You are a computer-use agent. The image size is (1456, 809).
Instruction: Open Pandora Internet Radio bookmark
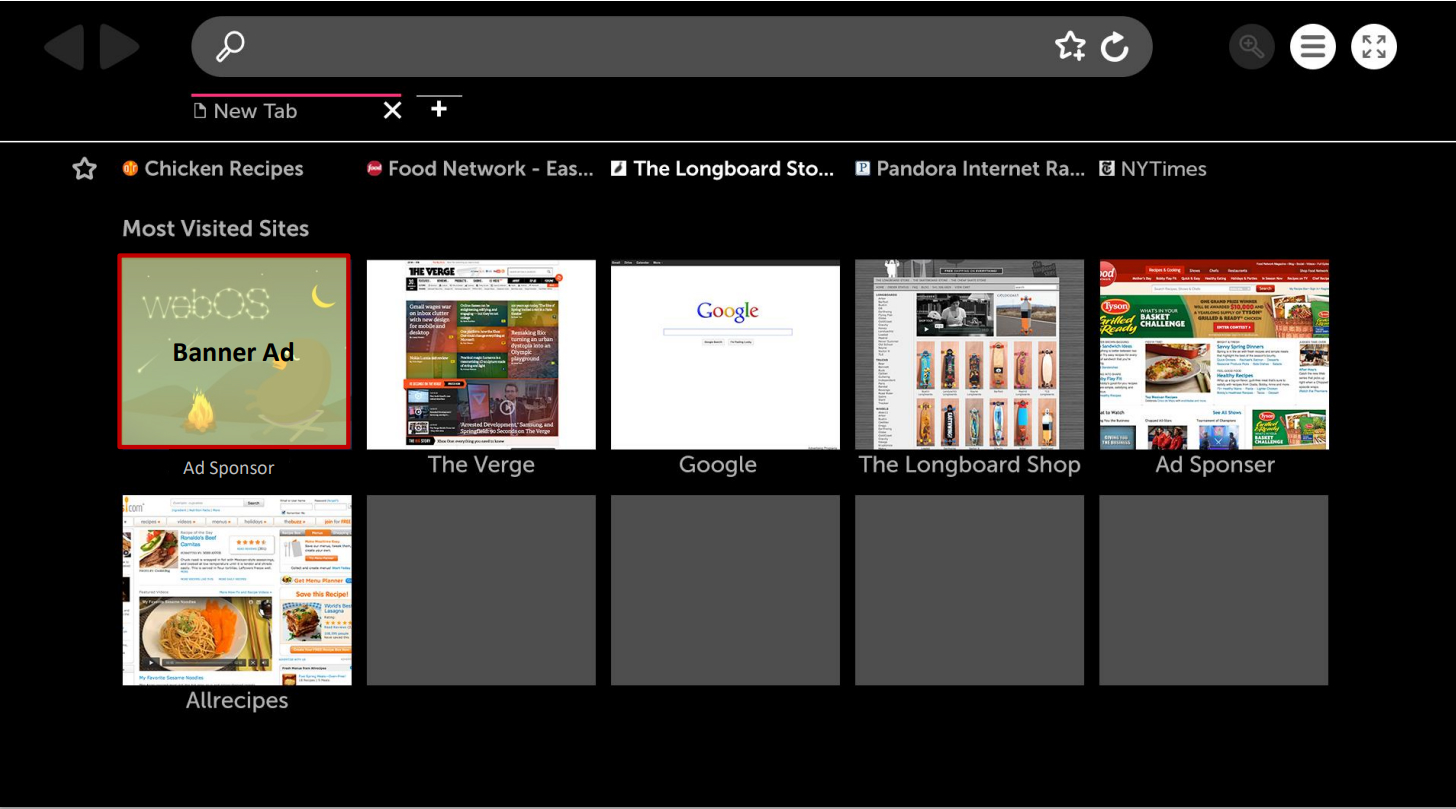[970, 169]
